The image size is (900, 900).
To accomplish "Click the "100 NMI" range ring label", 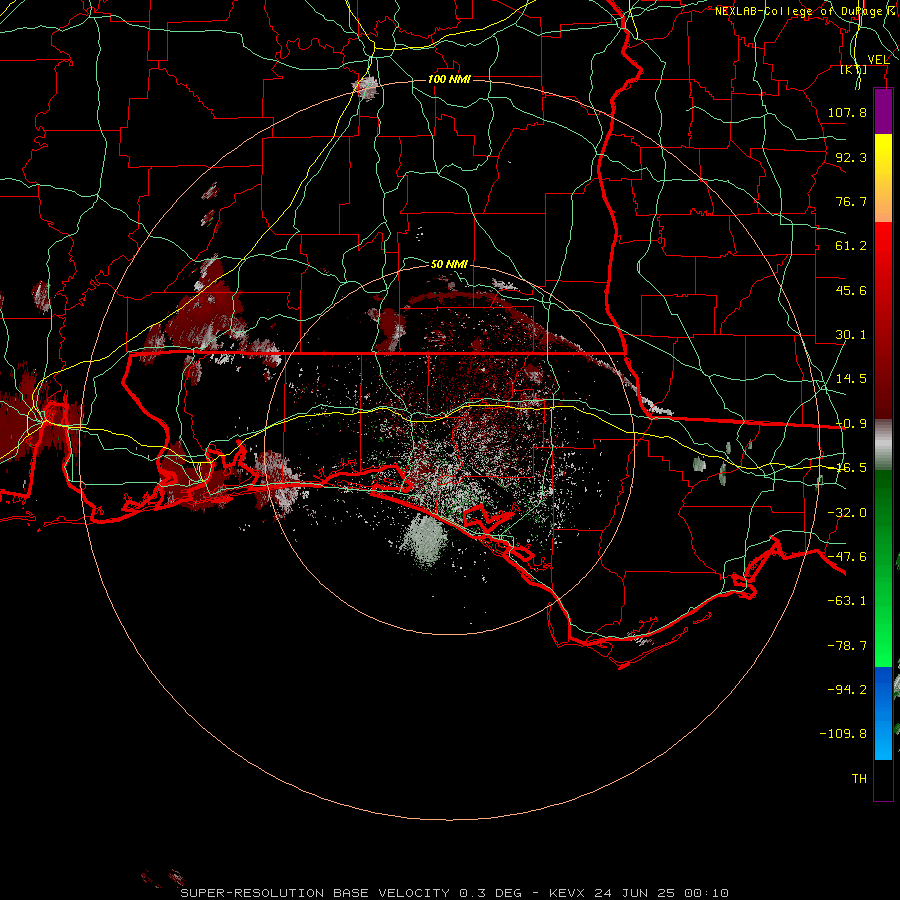I will [449, 79].
